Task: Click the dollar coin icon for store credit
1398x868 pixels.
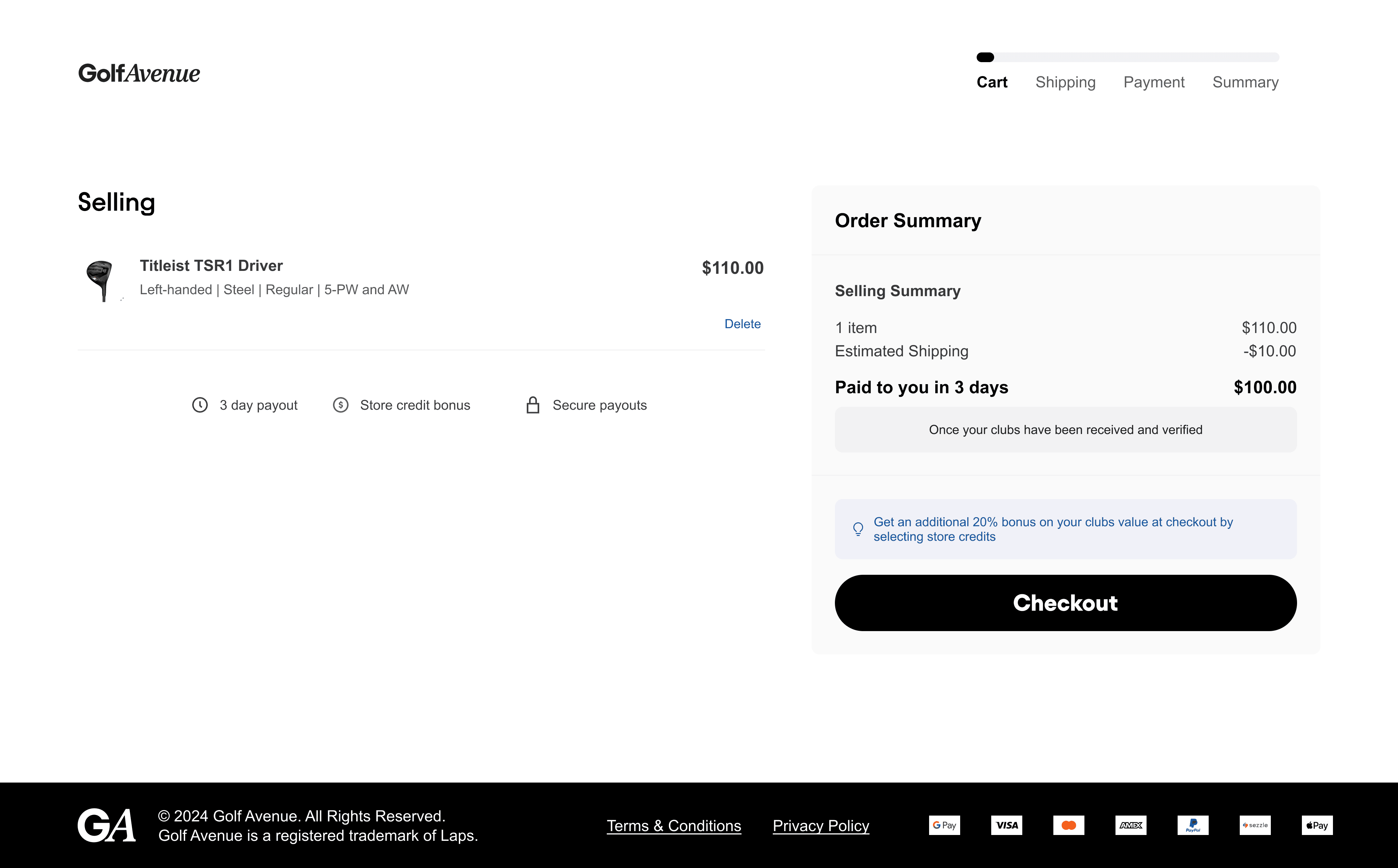Action: (341, 405)
